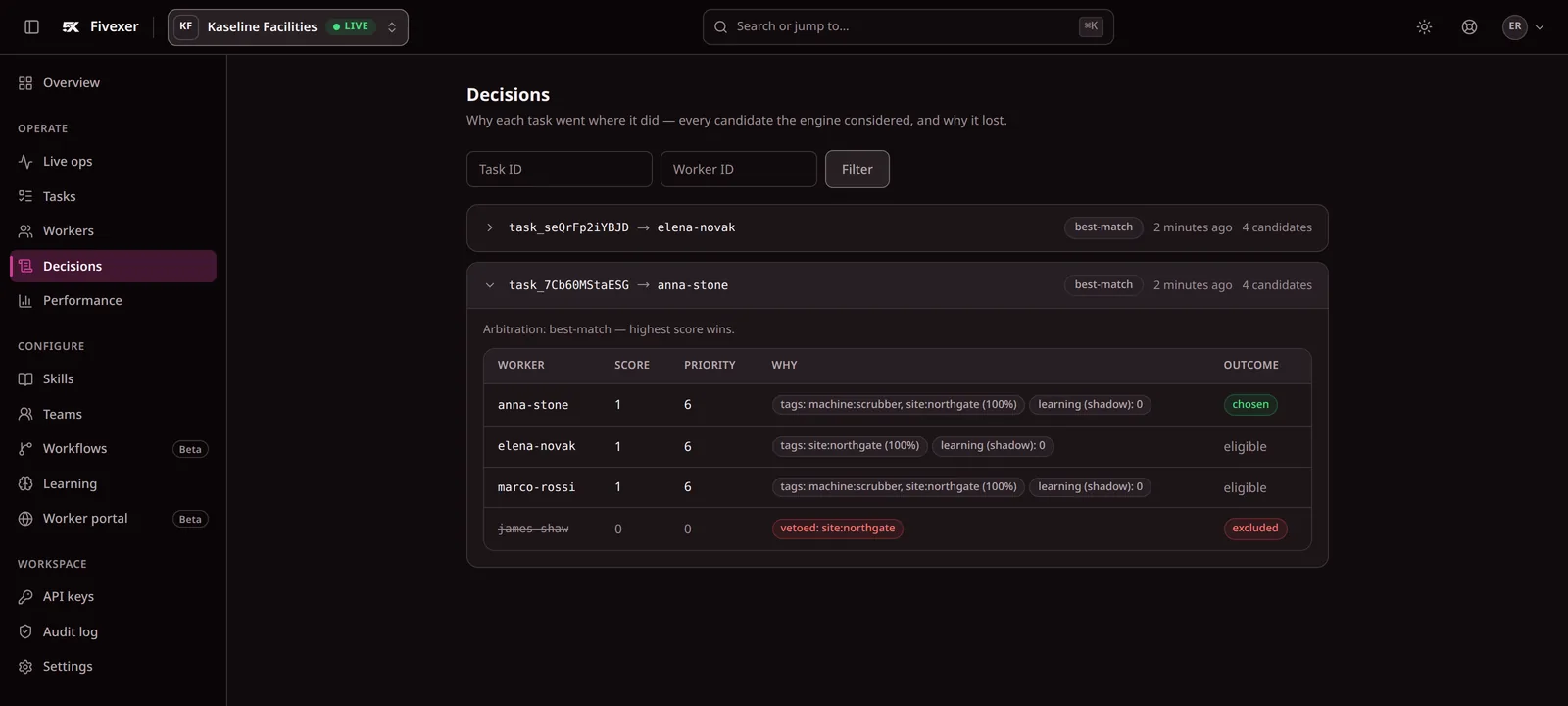The height and width of the screenshot is (706, 1568).
Task: Open the Audit log shield icon
Action: (x=25, y=632)
